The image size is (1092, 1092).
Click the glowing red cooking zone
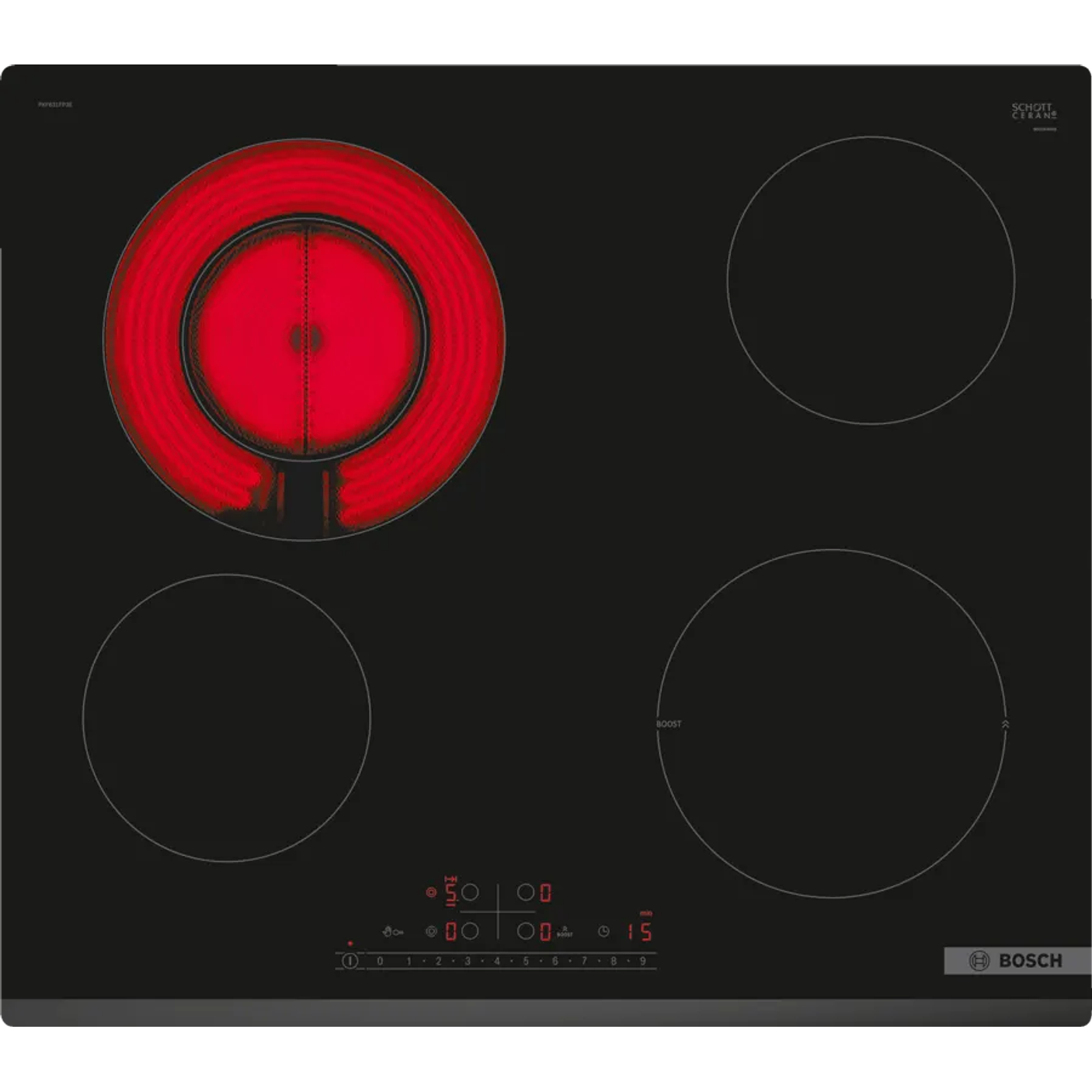(x=304, y=339)
